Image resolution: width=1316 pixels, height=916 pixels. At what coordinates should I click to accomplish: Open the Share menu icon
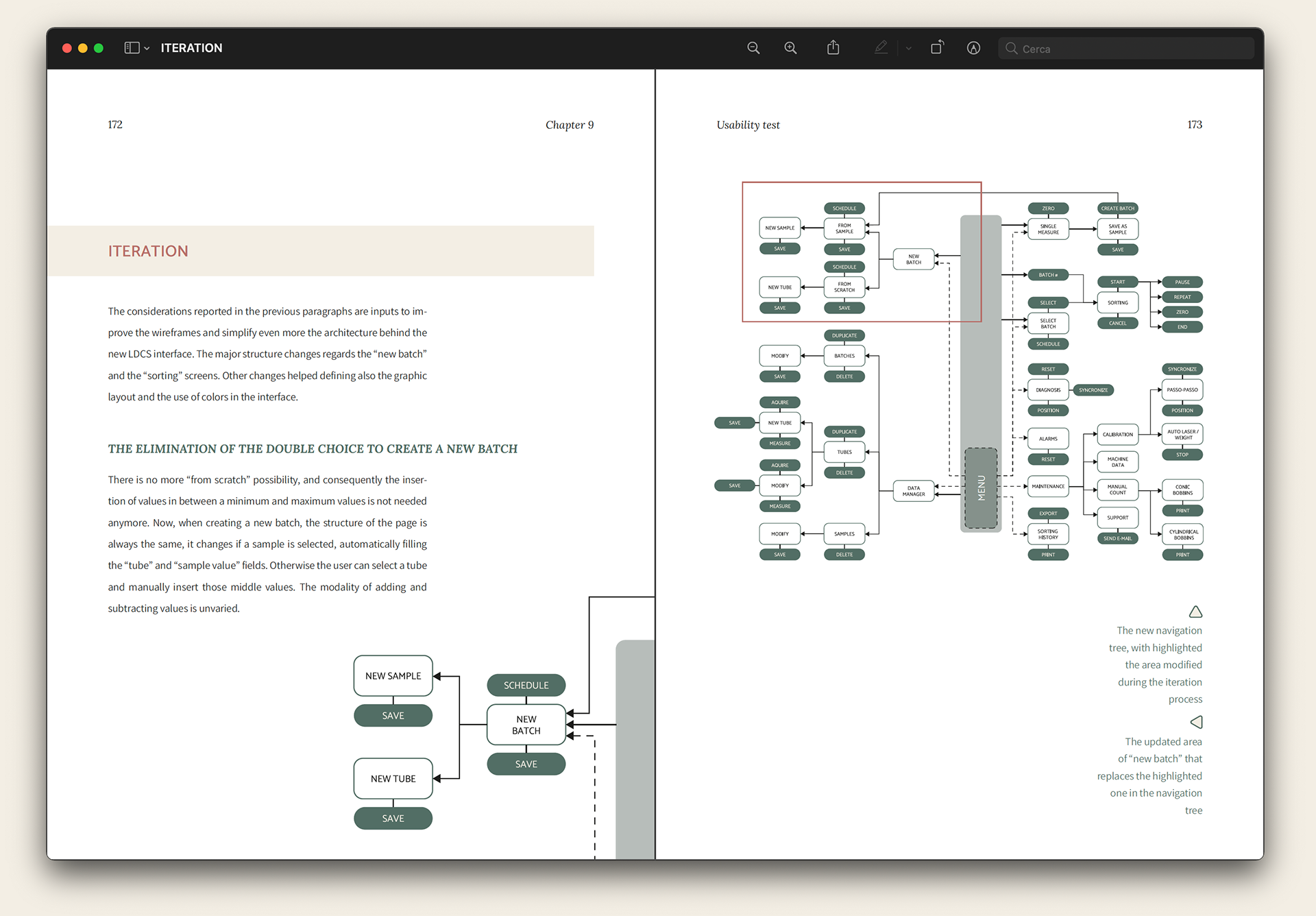(833, 47)
